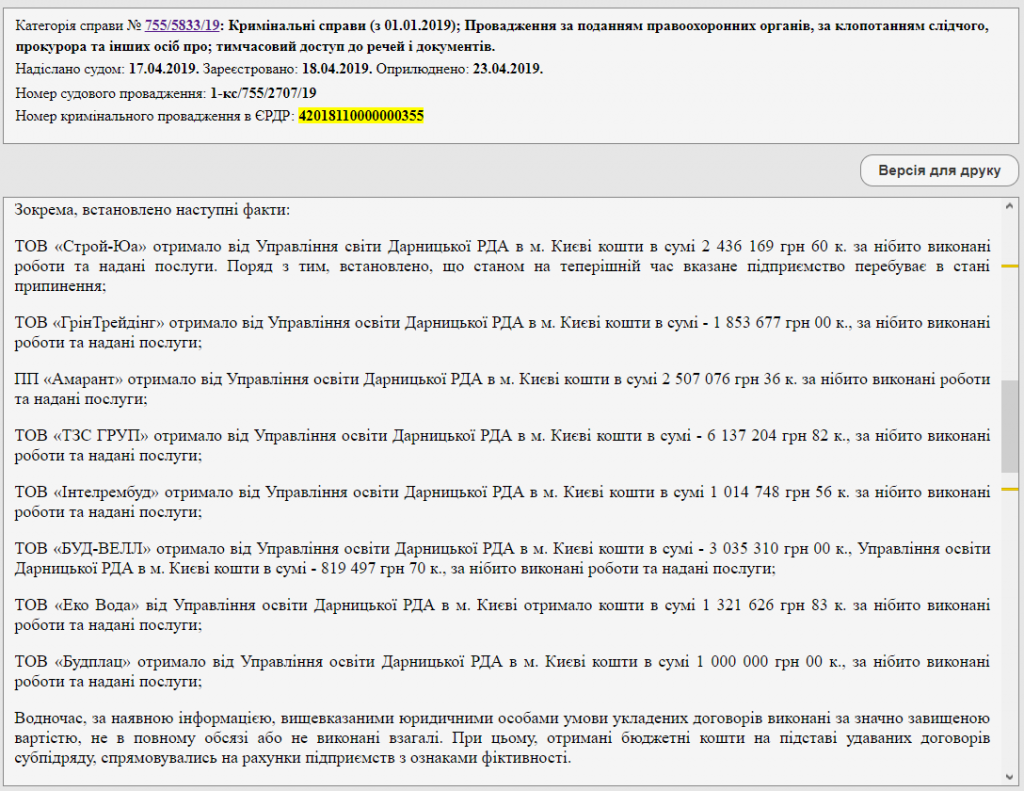Screen dimensions: 1024x791
Task: Click company name «БУД-ВЕЛЛ» in text
Action: coord(101,549)
